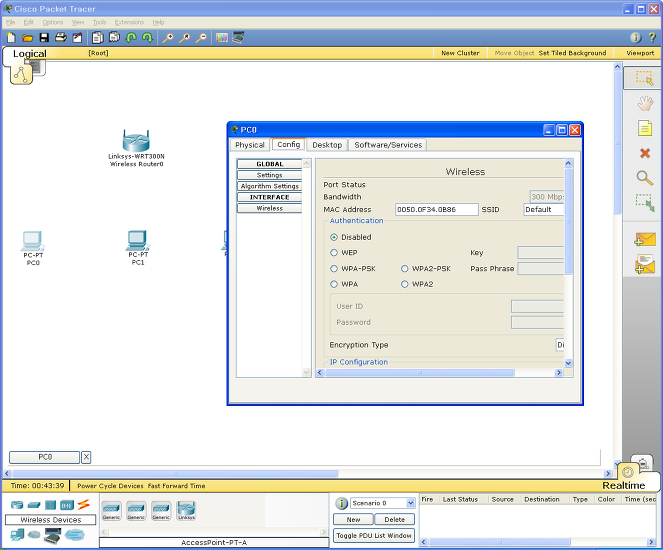
Task: Pick the Linksys wireless router device
Action: [186, 510]
